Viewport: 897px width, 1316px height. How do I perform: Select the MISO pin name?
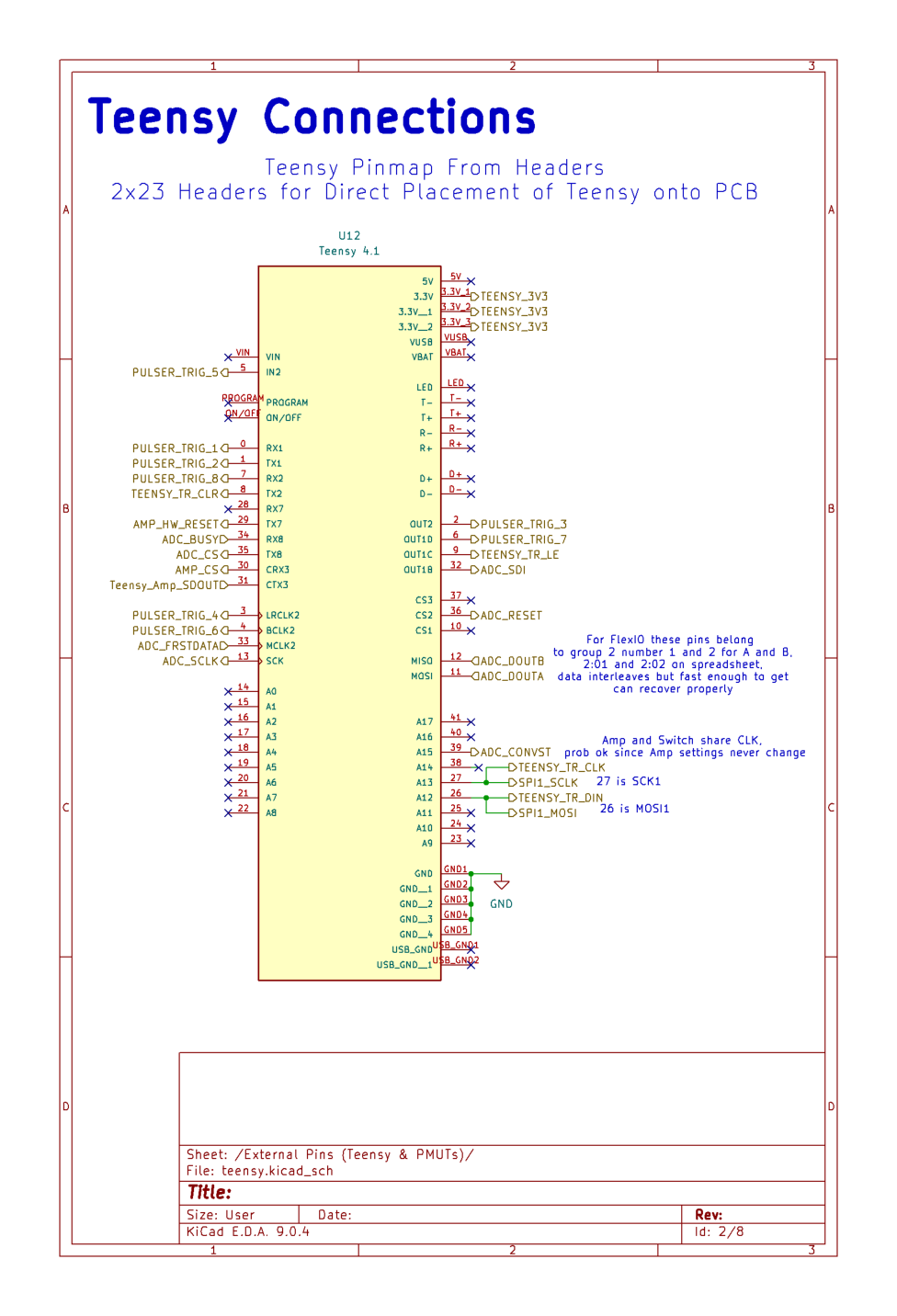tap(422, 662)
